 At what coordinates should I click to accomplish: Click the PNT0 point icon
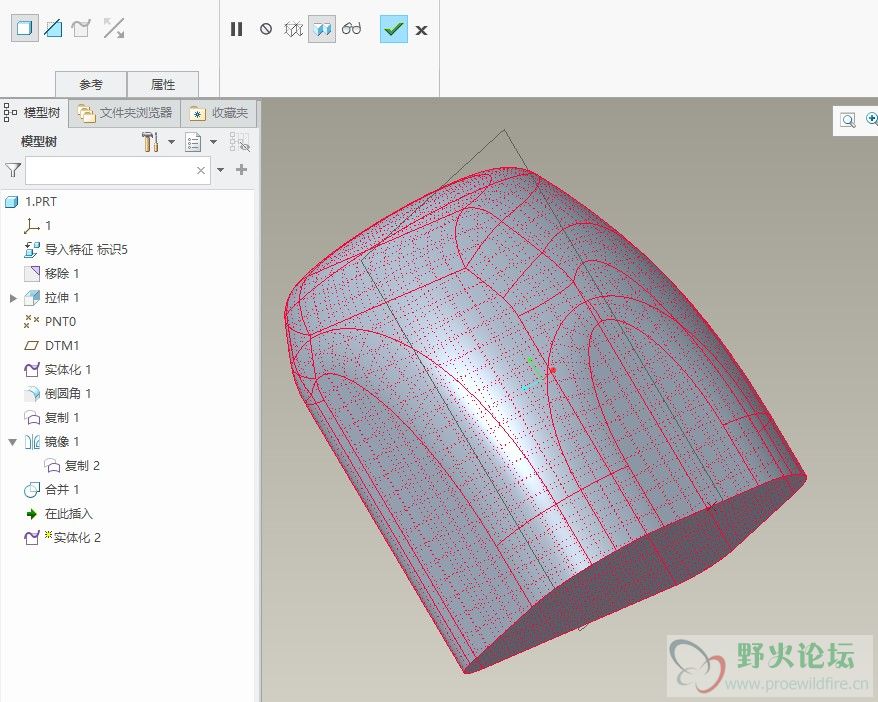point(31,321)
